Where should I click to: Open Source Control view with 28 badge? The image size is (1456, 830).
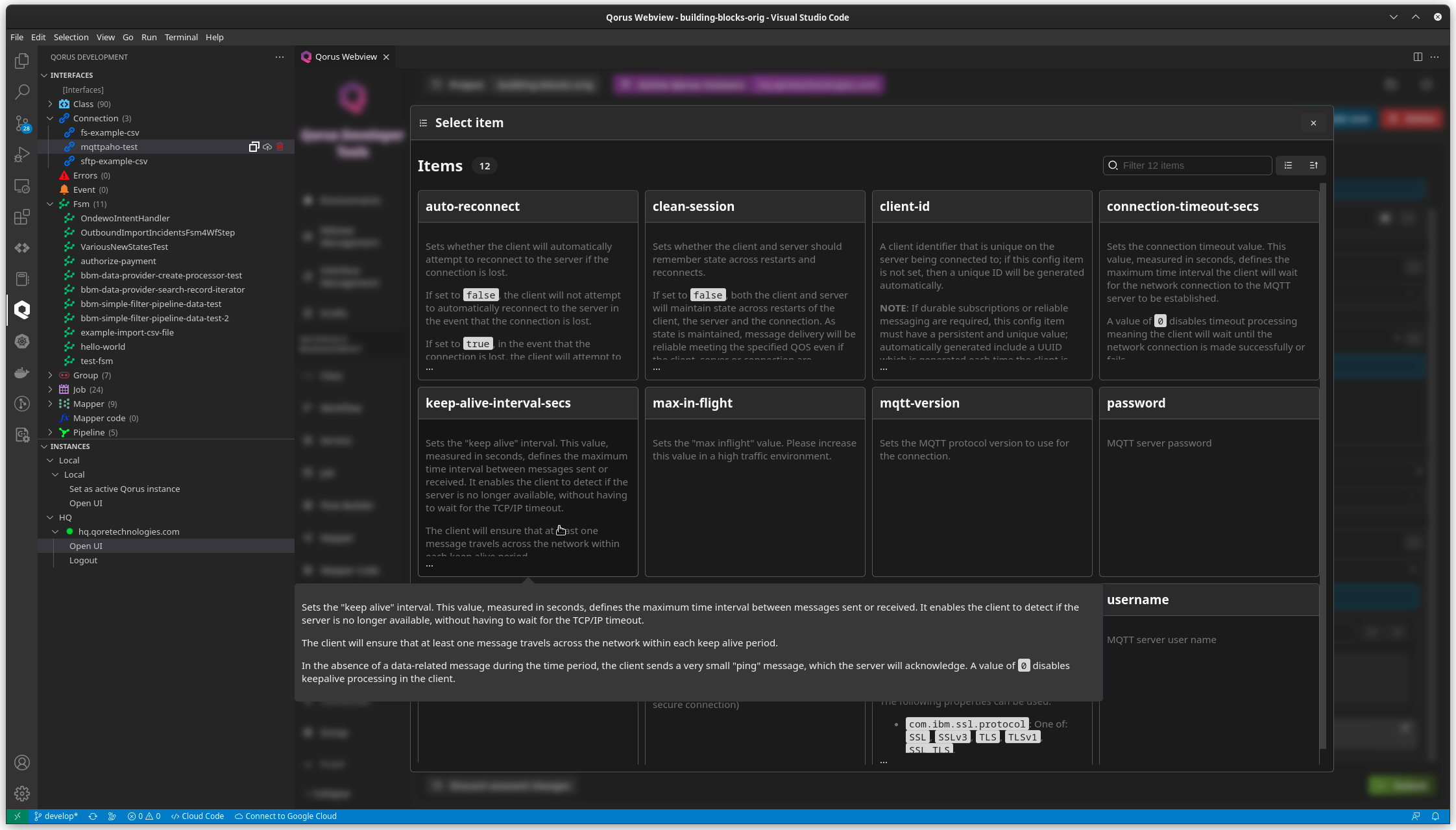pos(22,123)
